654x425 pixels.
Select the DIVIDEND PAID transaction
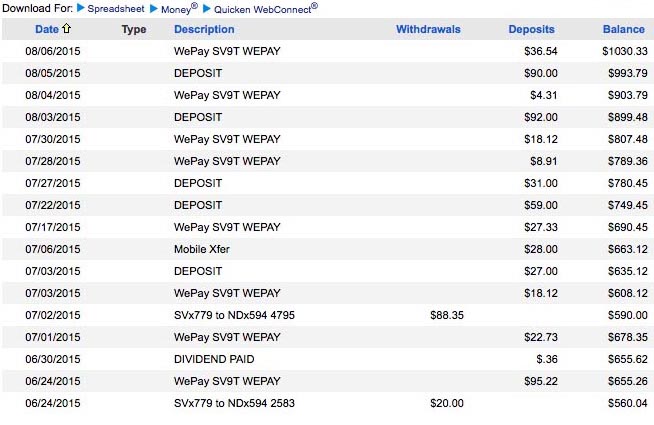point(327,360)
